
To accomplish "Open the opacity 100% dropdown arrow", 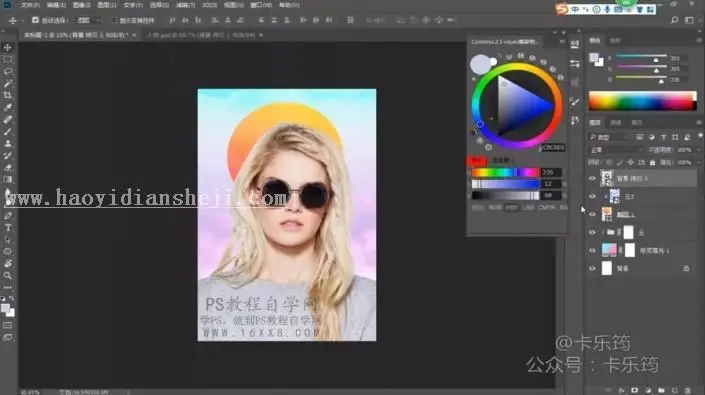I will 698,150.
